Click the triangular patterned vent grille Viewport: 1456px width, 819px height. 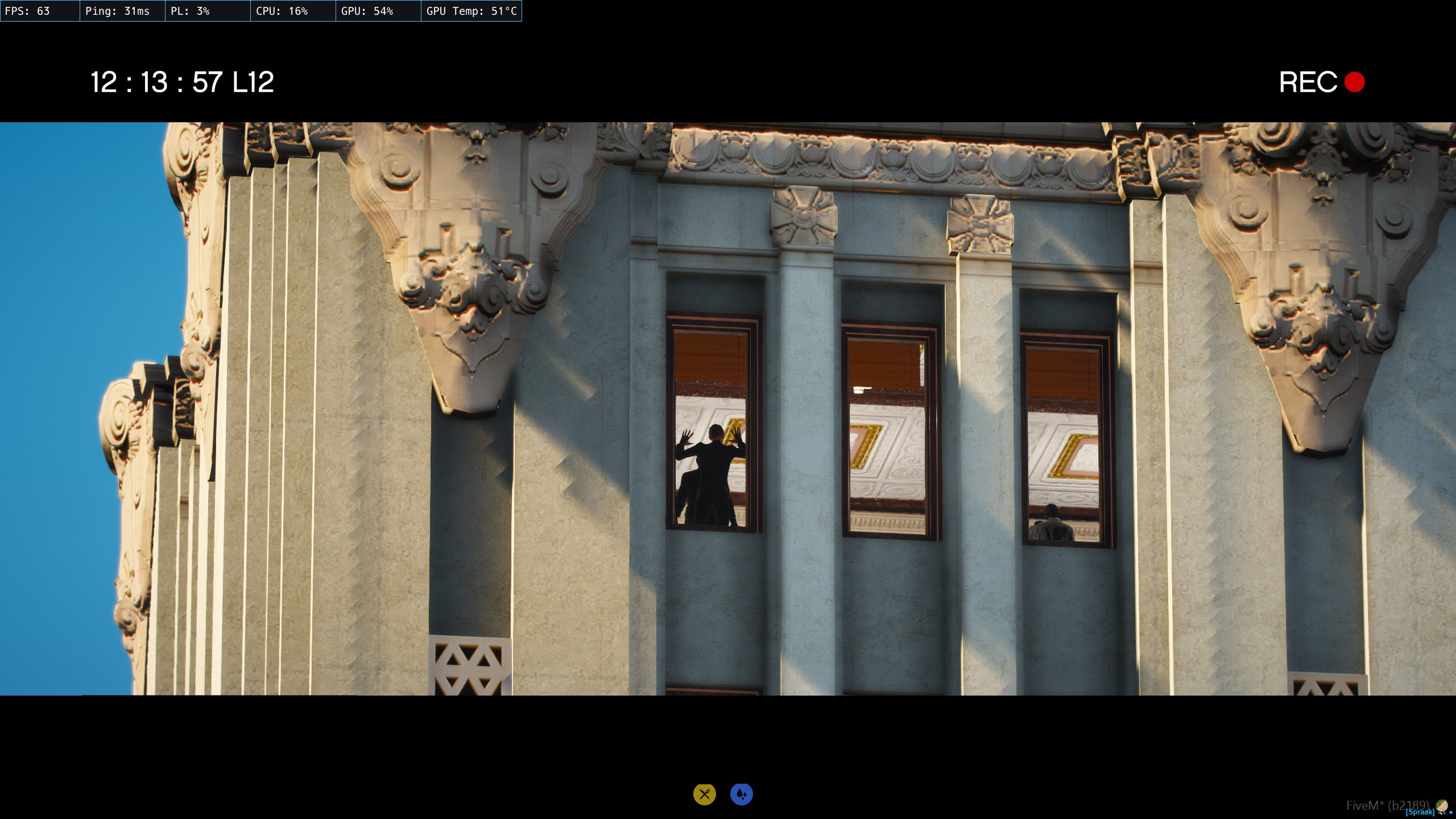tap(470, 665)
